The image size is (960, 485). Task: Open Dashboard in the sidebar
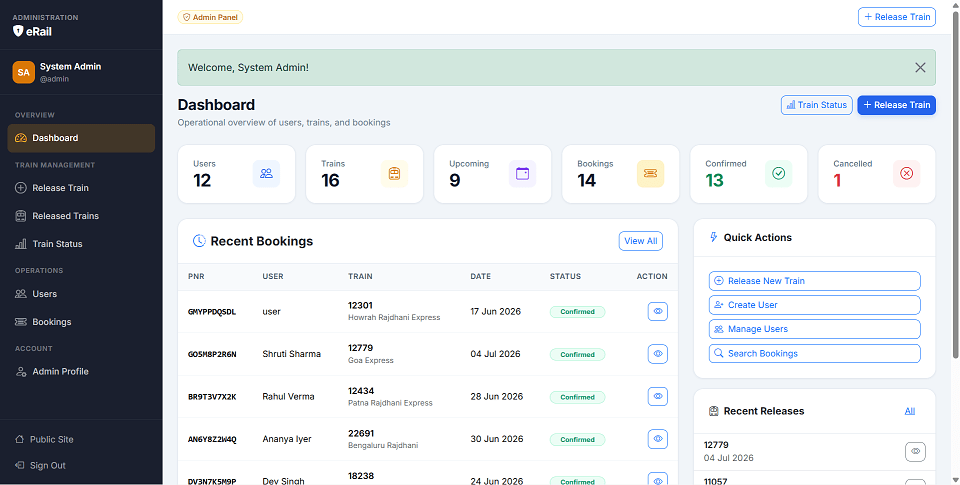[x=81, y=138]
